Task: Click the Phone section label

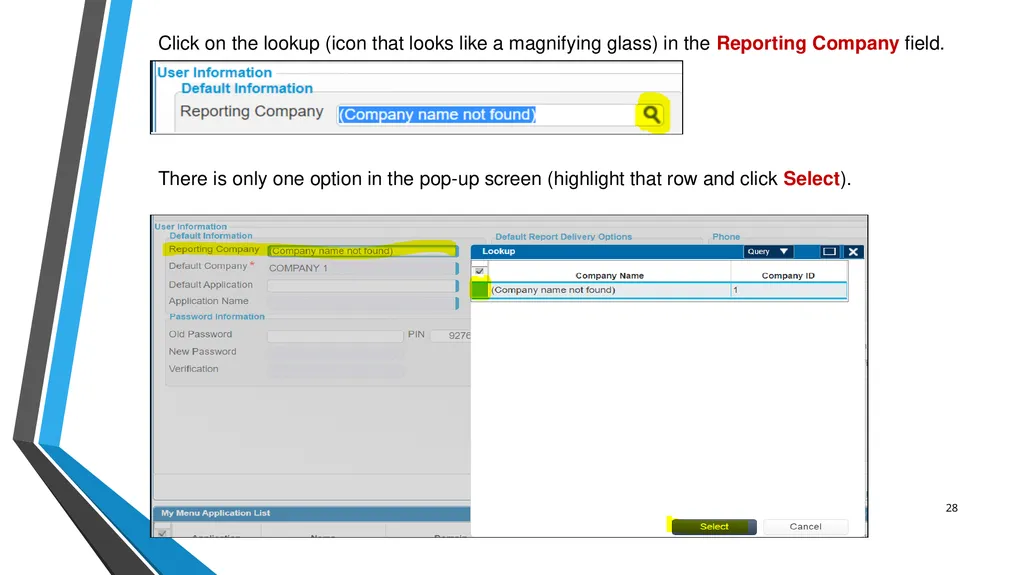Action: [x=726, y=237]
